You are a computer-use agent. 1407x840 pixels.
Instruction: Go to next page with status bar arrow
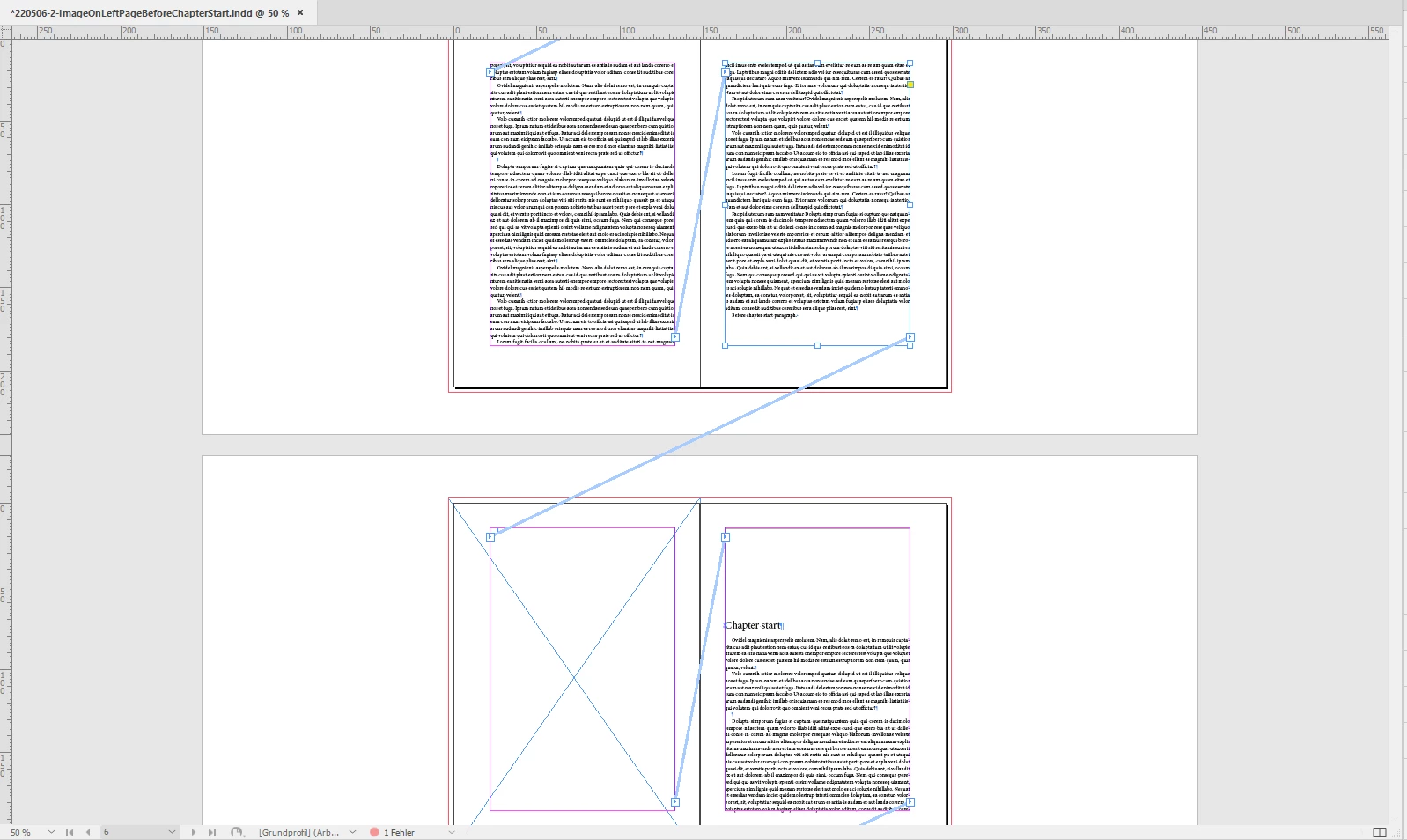pos(194,832)
